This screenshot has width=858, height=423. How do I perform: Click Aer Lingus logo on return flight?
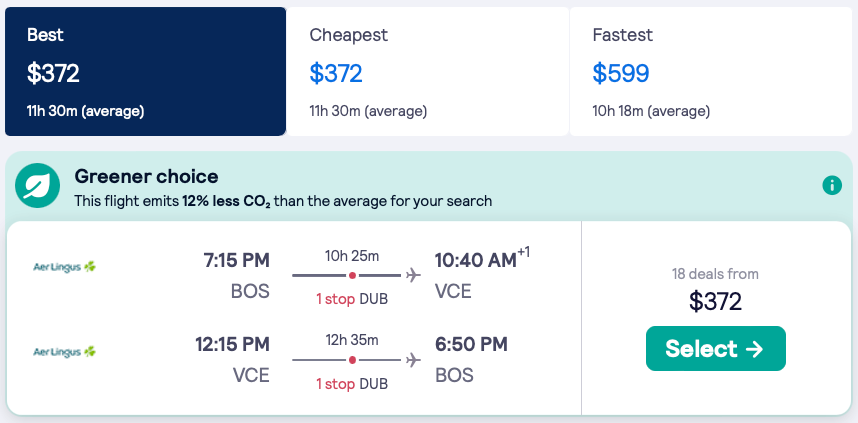pos(65,352)
